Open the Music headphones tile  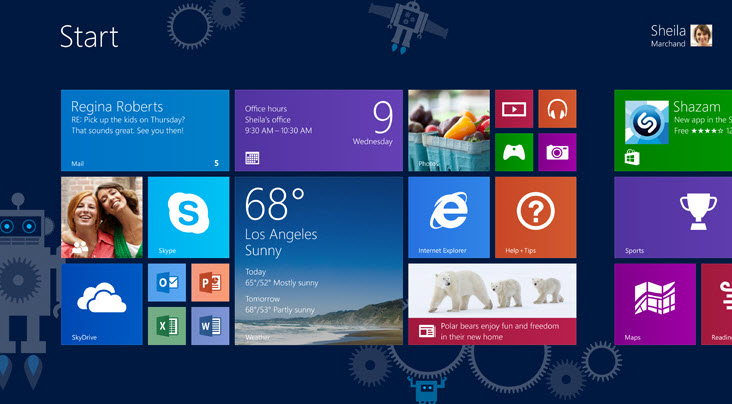point(557,109)
